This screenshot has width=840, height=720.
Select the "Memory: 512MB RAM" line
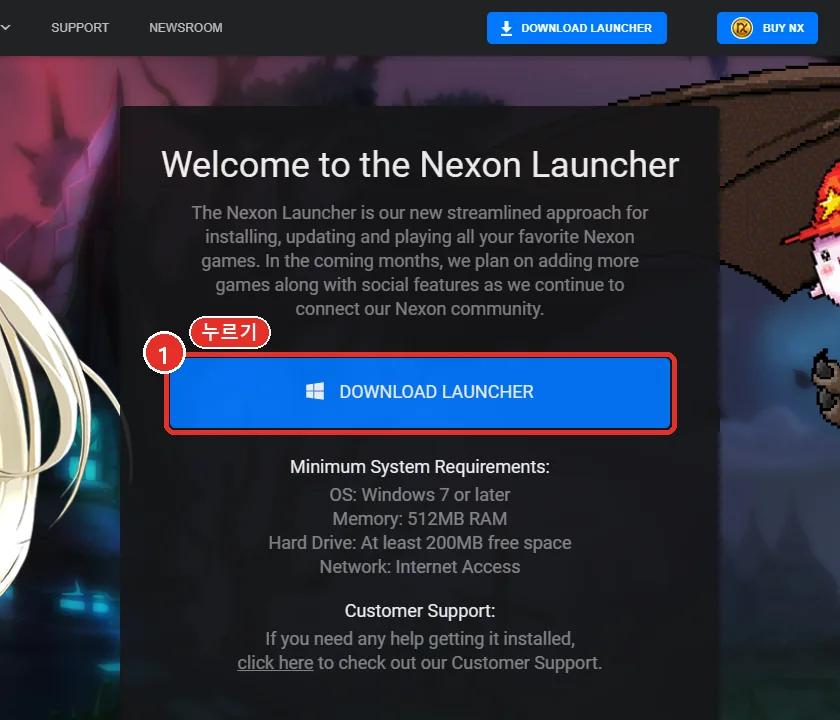point(420,519)
